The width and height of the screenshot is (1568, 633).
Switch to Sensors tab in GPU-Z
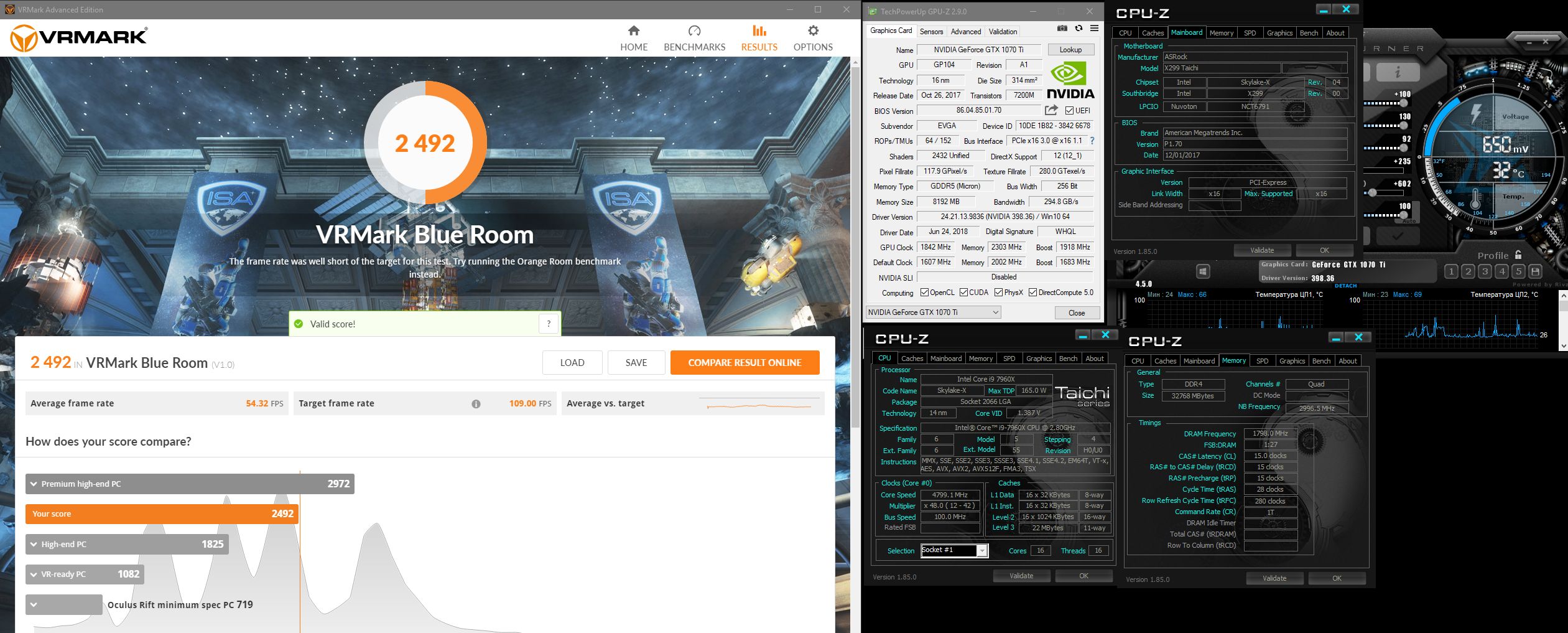(x=931, y=31)
